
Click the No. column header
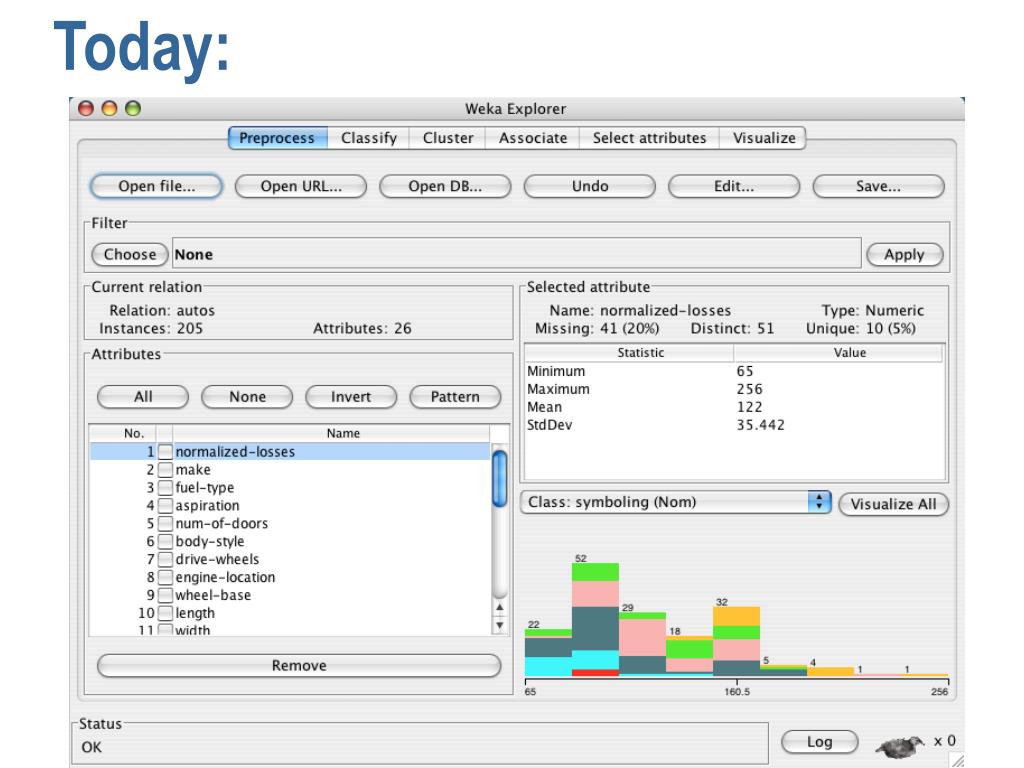pos(123,433)
